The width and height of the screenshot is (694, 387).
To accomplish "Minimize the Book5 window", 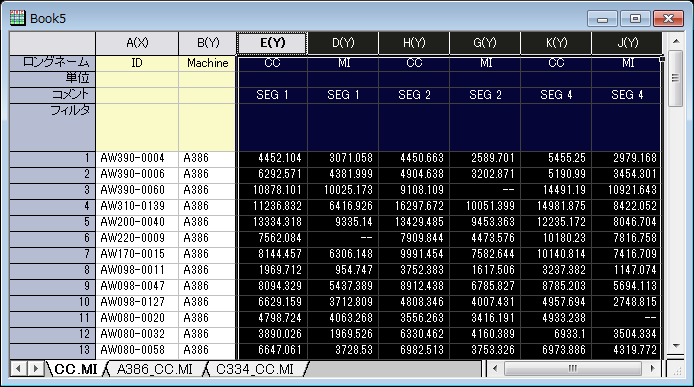I will point(602,19).
